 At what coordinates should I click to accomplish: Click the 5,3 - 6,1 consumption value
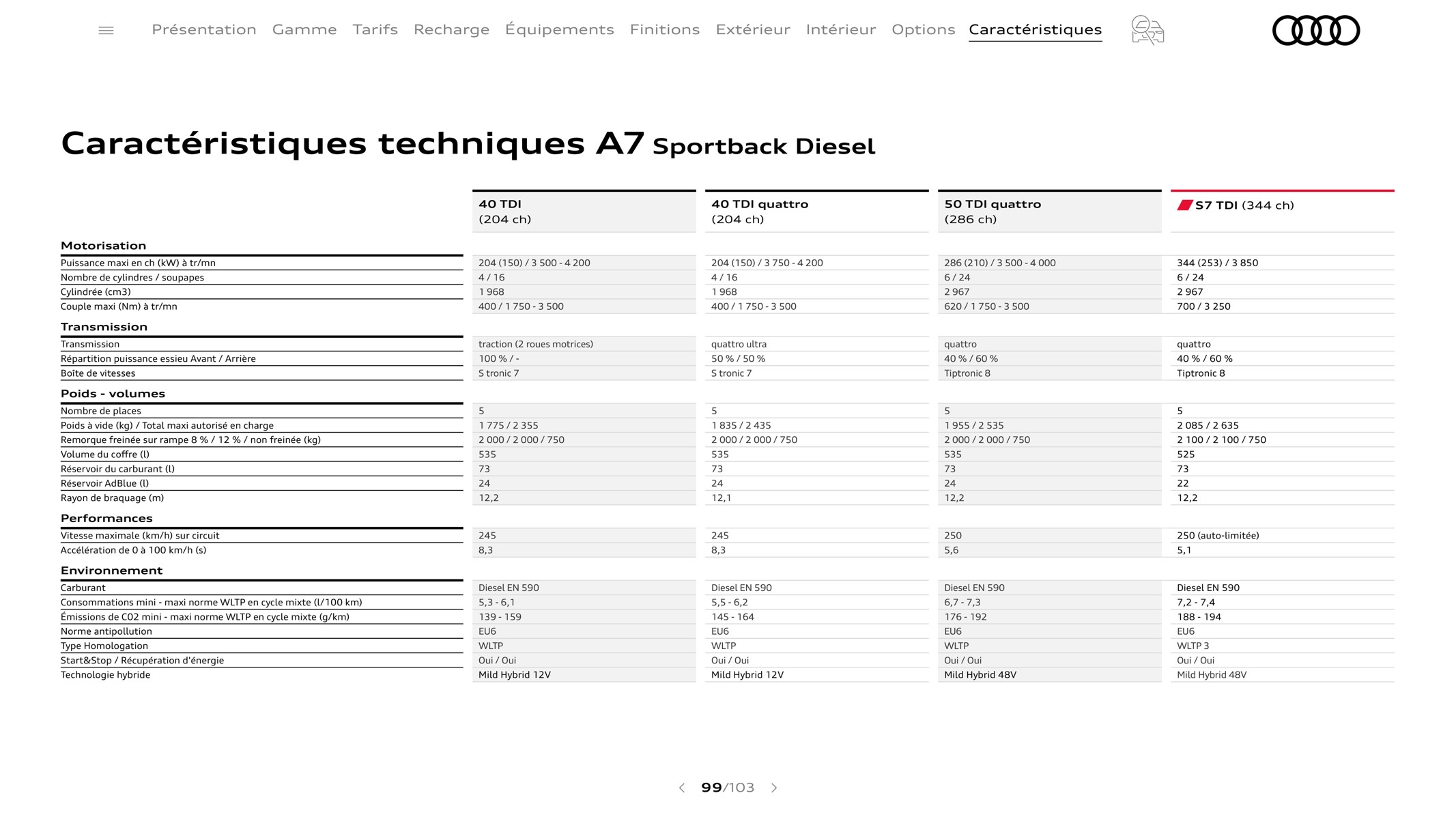coord(497,603)
